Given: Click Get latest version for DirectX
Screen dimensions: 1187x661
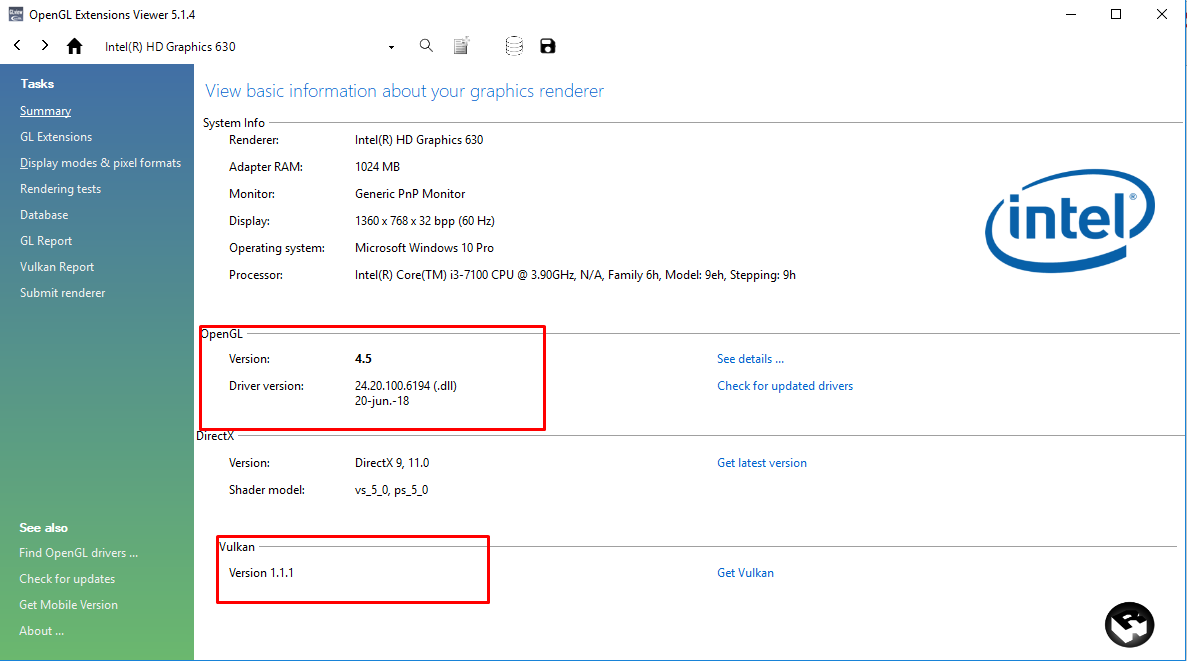Looking at the screenshot, I should tap(762, 462).
